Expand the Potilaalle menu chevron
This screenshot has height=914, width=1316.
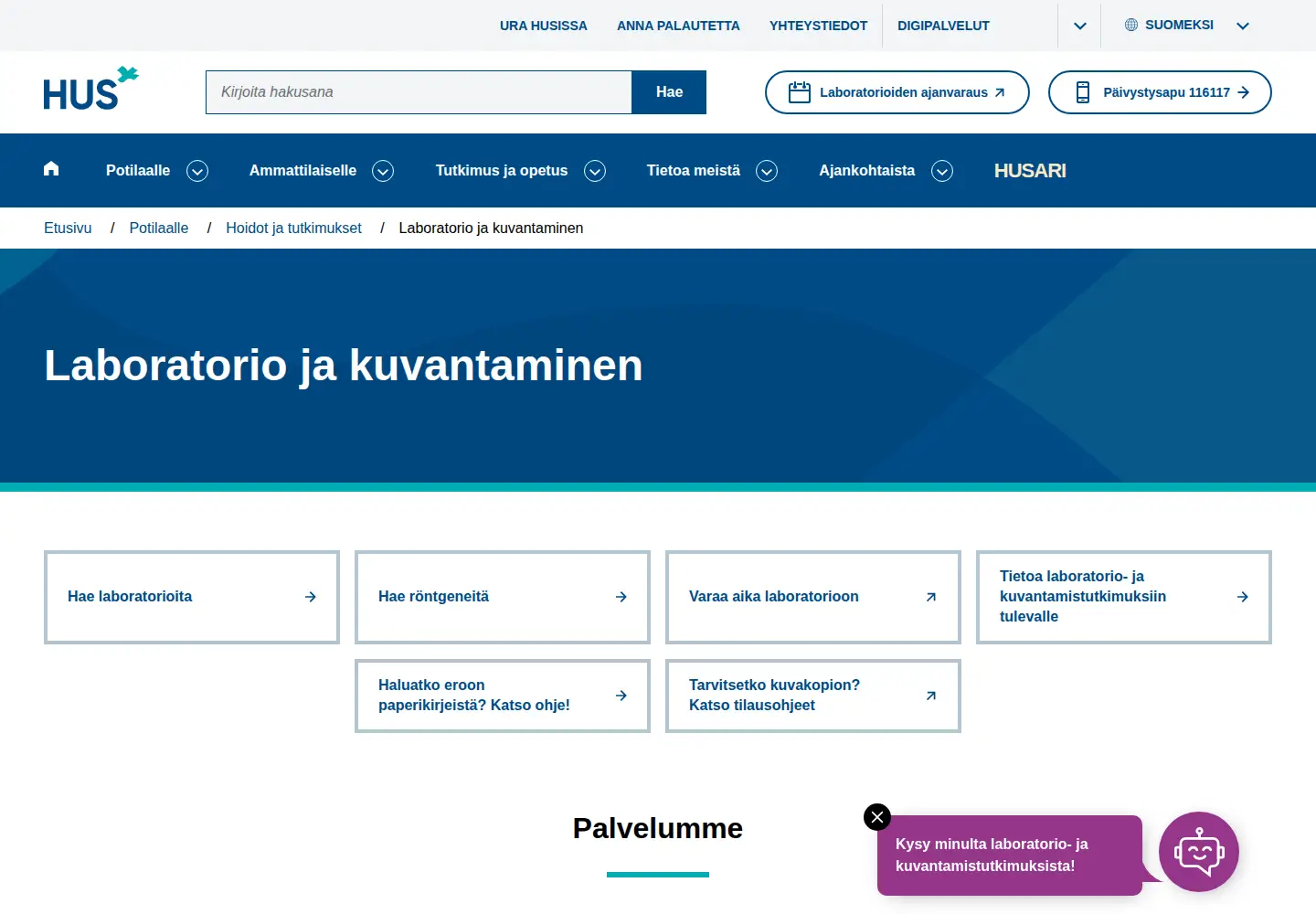(197, 171)
